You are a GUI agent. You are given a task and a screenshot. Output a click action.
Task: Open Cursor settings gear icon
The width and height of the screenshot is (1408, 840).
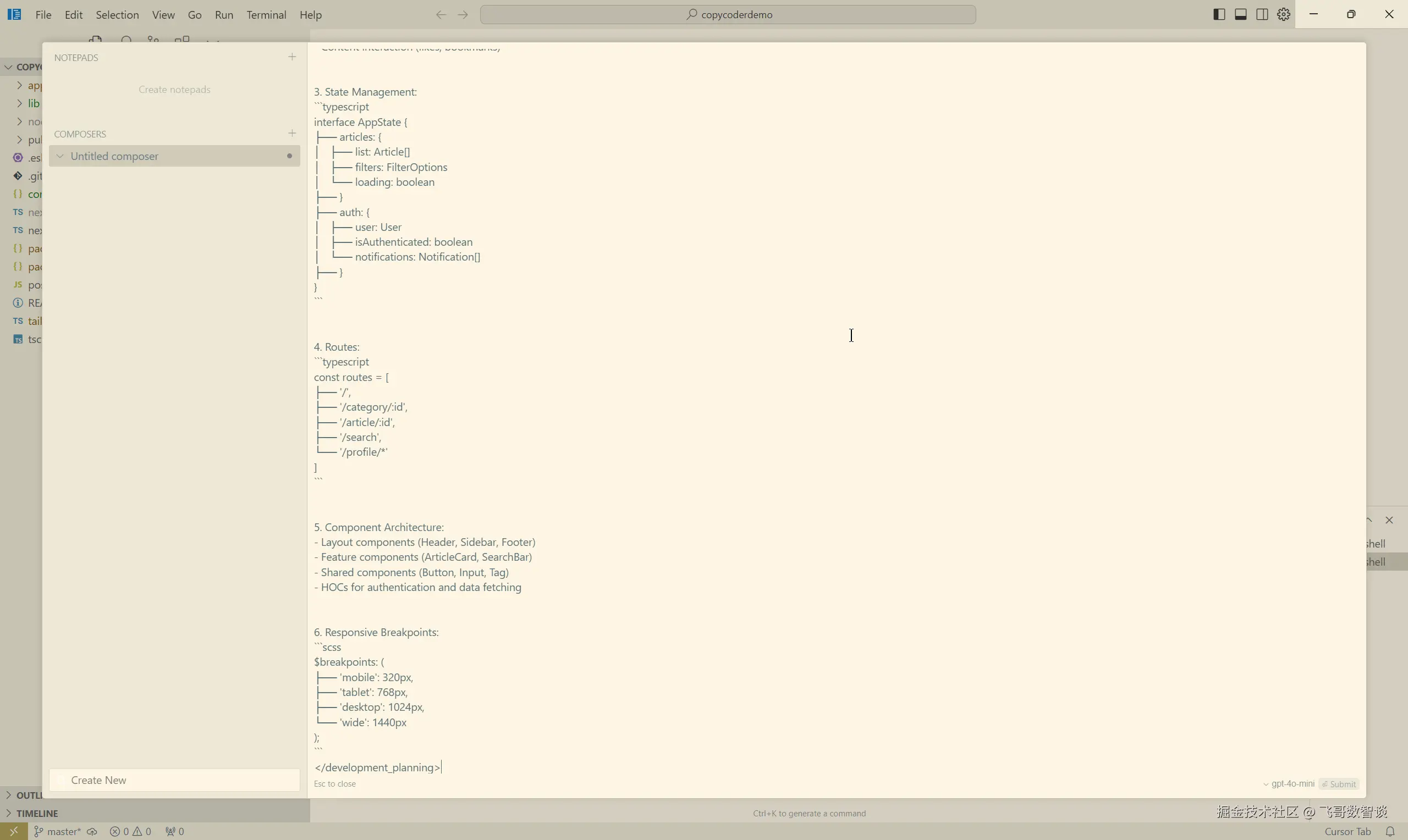point(1284,15)
